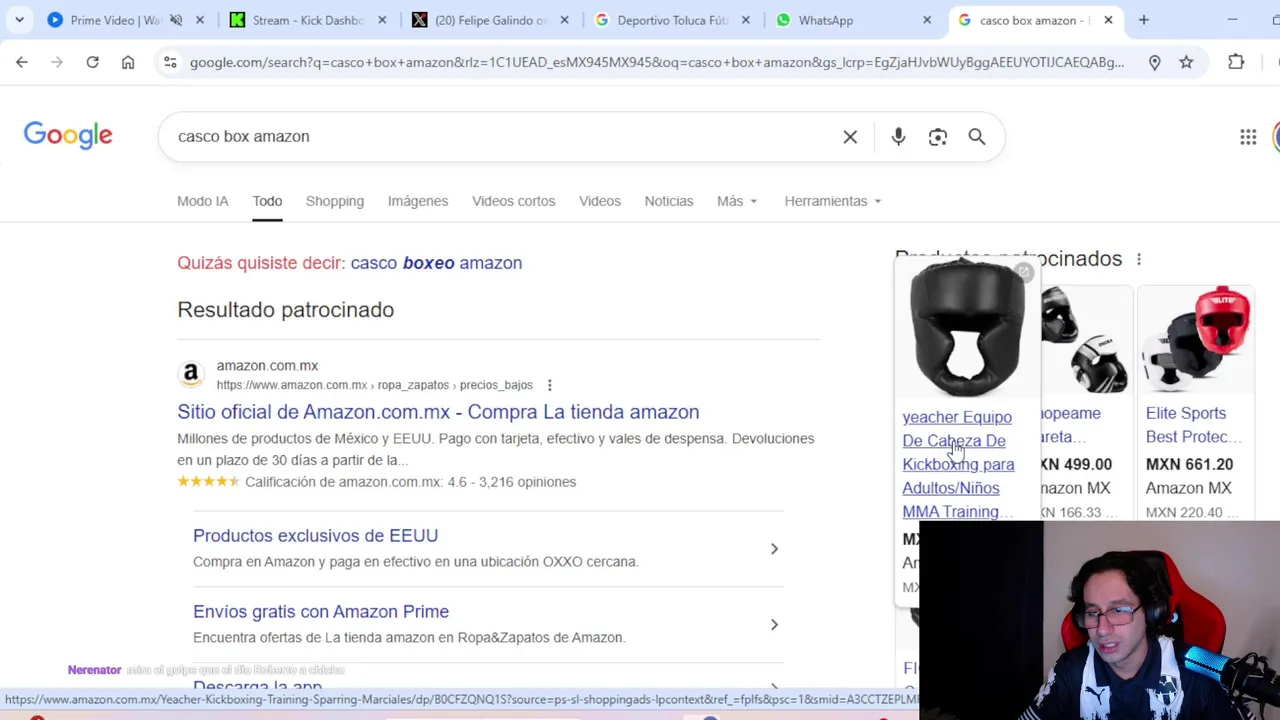1280x720 pixels.
Task: Open the browser home page icon
Action: tap(128, 62)
